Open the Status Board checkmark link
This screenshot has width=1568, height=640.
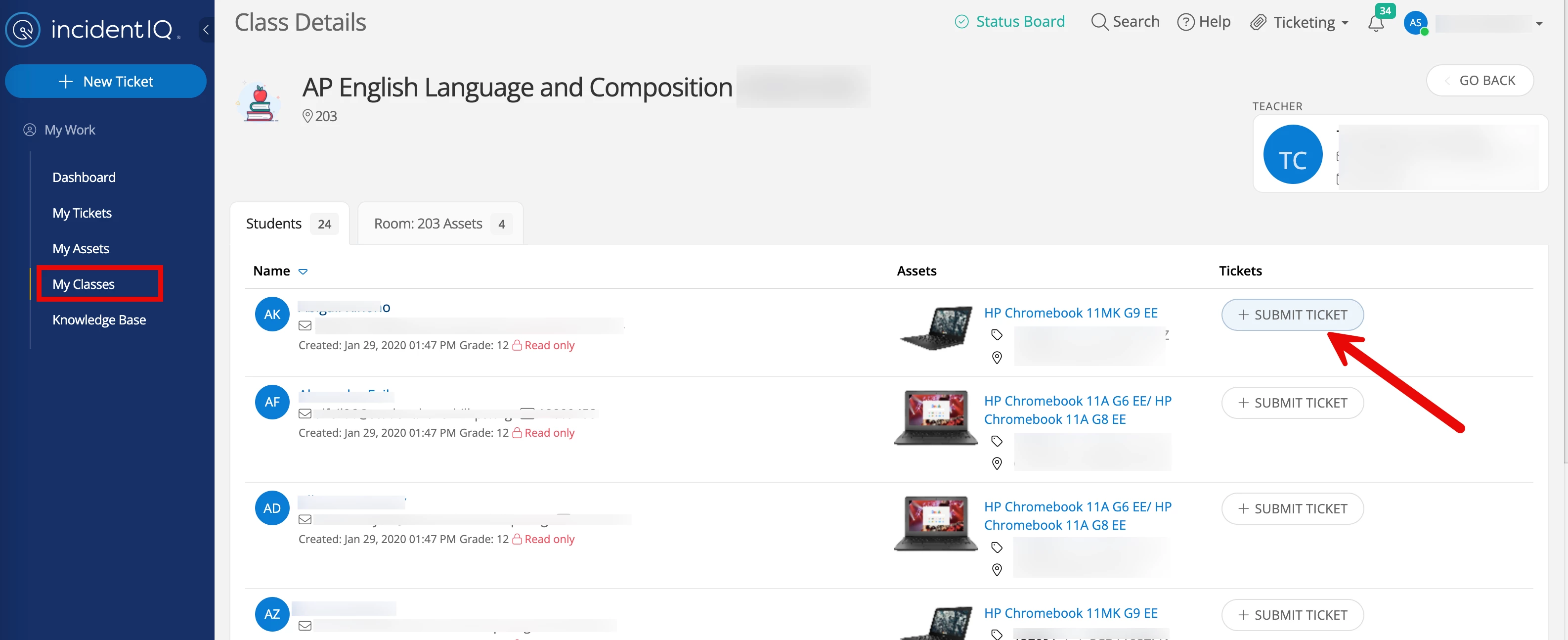pyautogui.click(x=1009, y=22)
